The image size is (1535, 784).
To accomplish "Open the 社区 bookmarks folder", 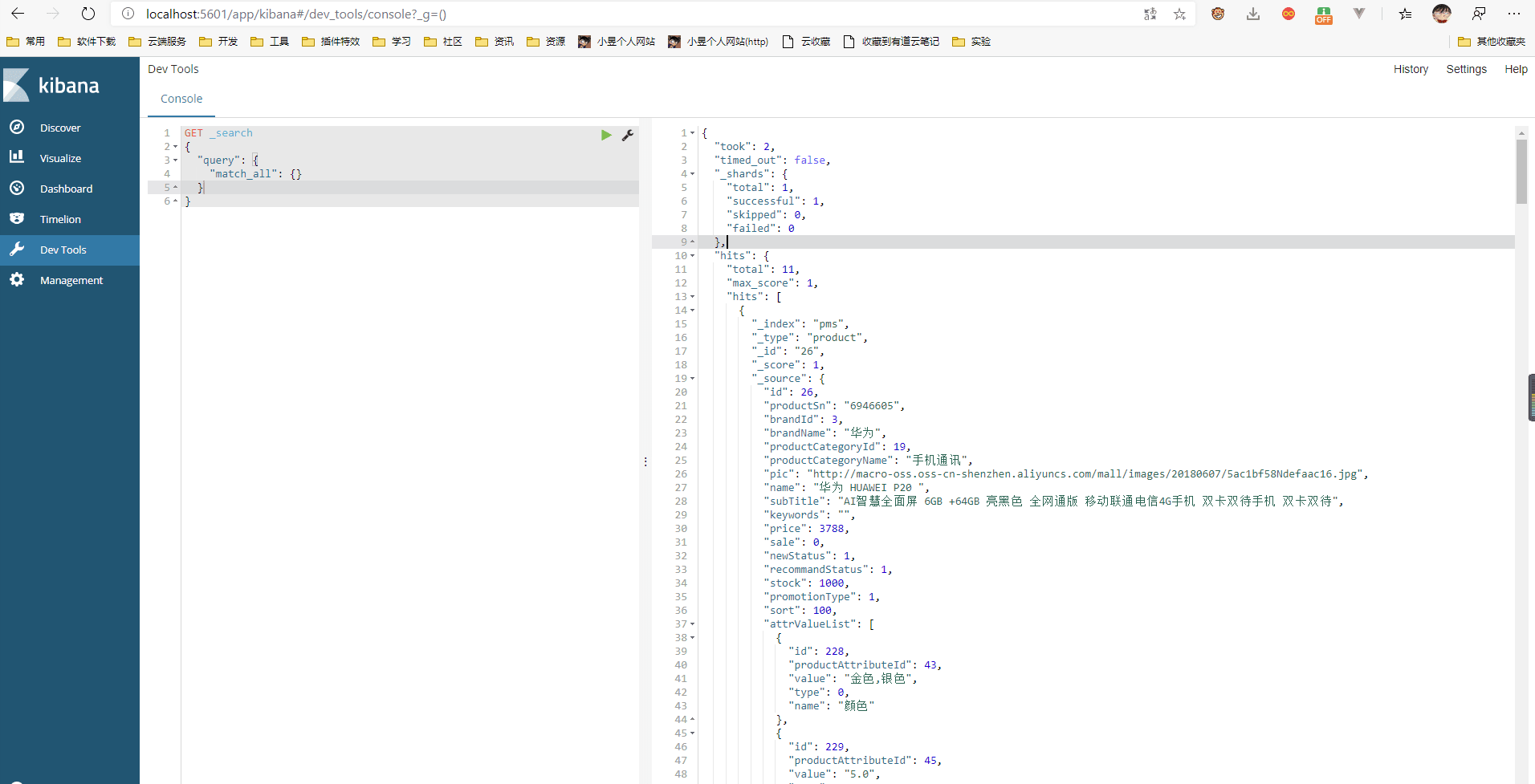I will [443, 42].
